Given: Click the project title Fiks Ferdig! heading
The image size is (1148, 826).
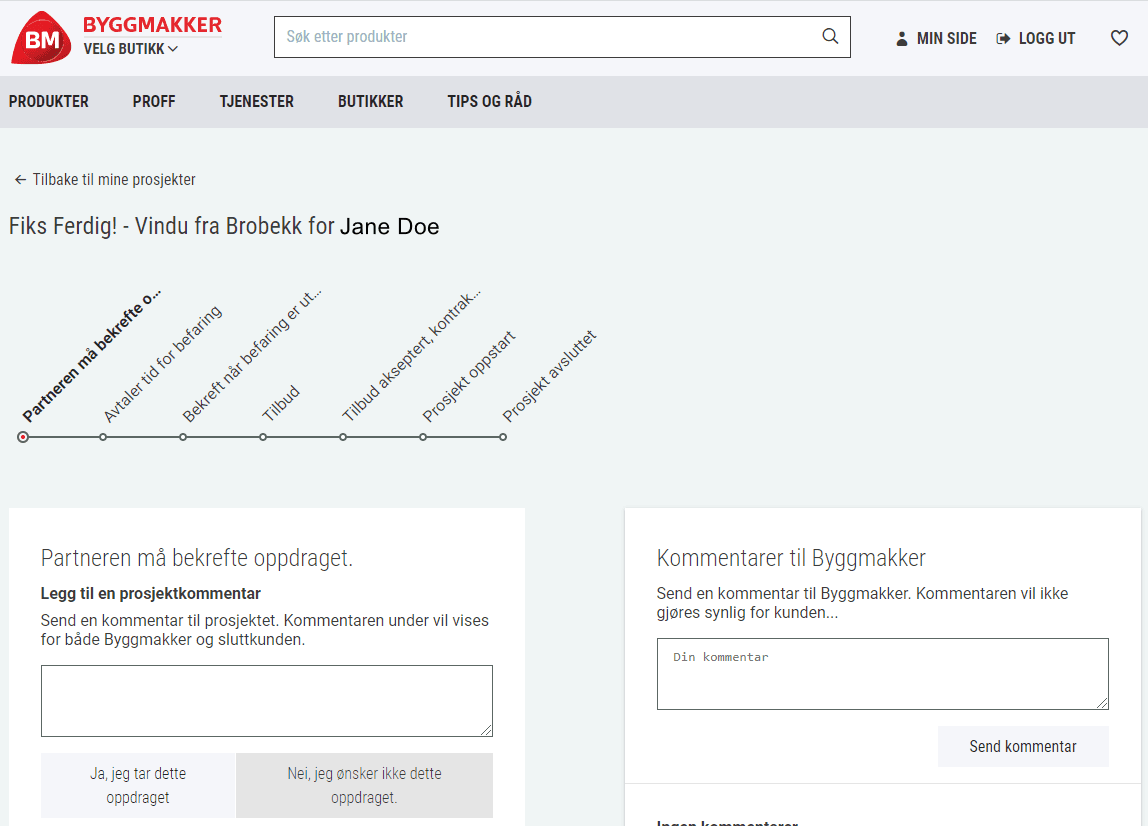Looking at the screenshot, I should (x=224, y=226).
